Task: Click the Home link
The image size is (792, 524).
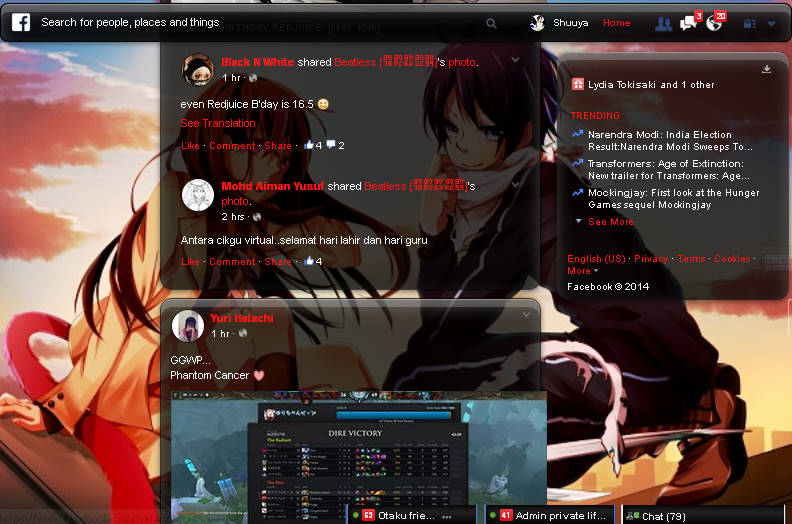Action: tap(616, 23)
